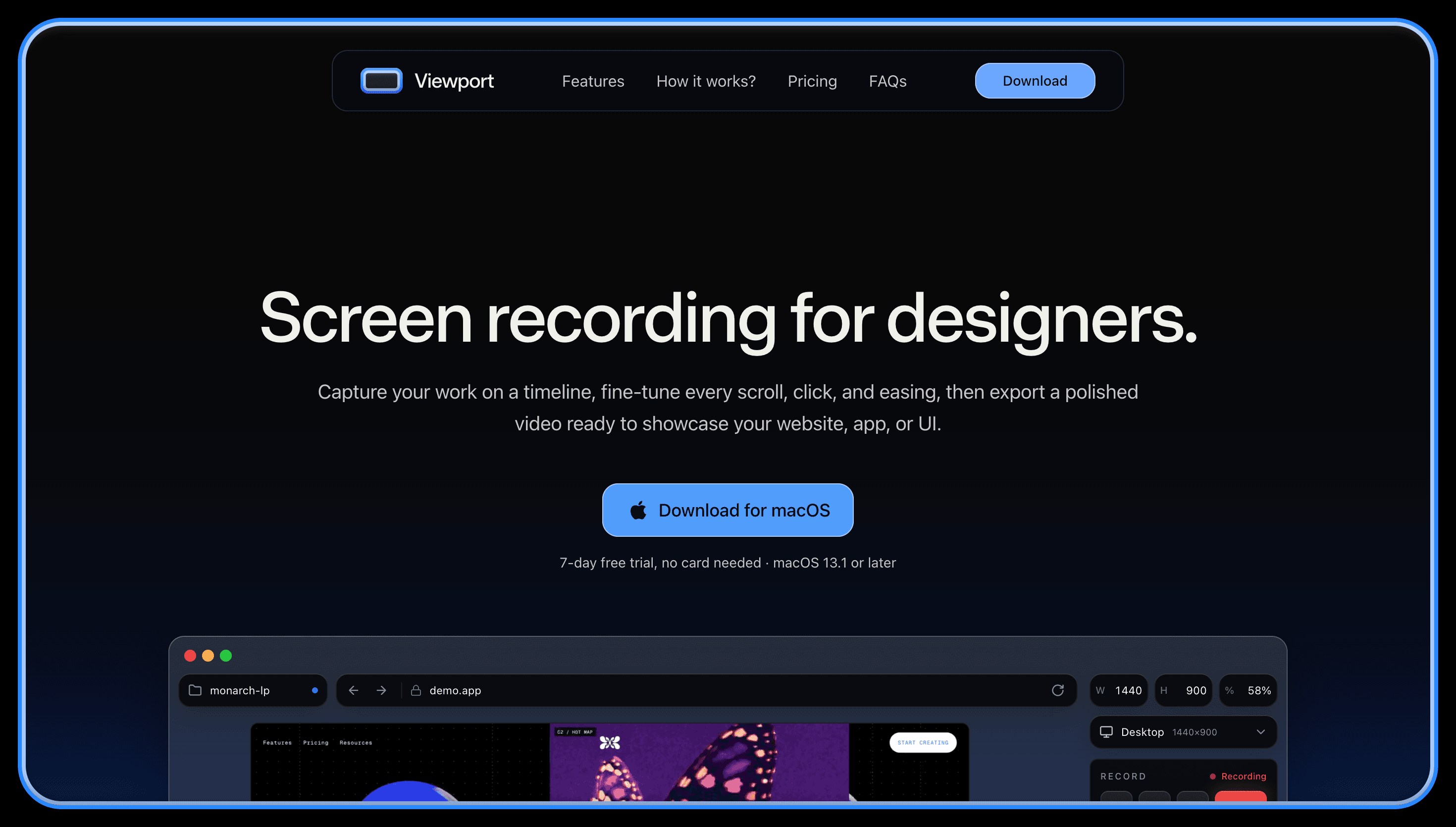1456x827 pixels.
Task: Click the butterfly logo in preview
Action: pyautogui.click(x=610, y=742)
